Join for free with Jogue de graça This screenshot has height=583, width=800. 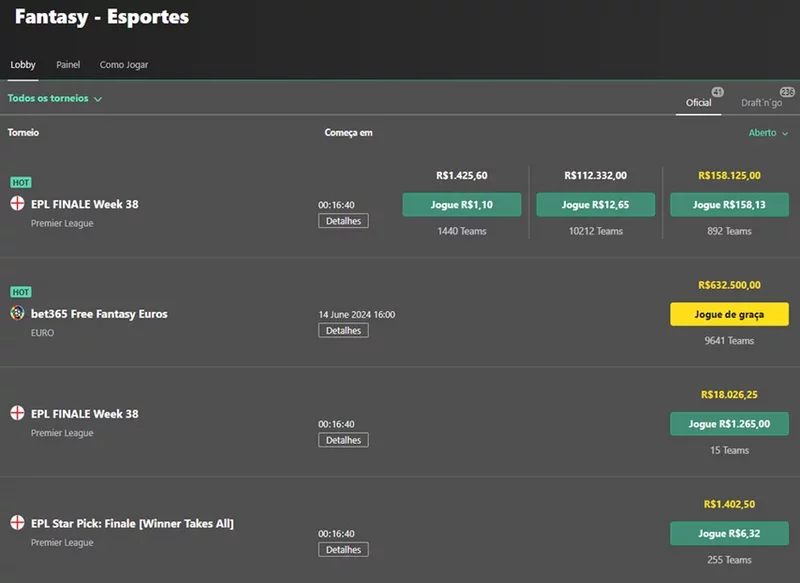(729, 314)
